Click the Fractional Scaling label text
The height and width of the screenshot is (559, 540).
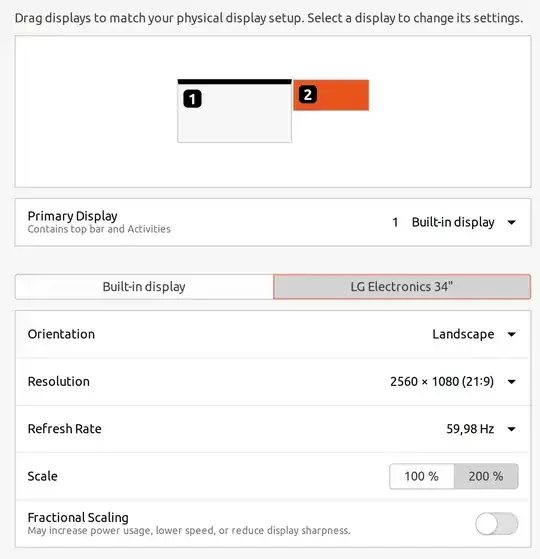click(78, 517)
